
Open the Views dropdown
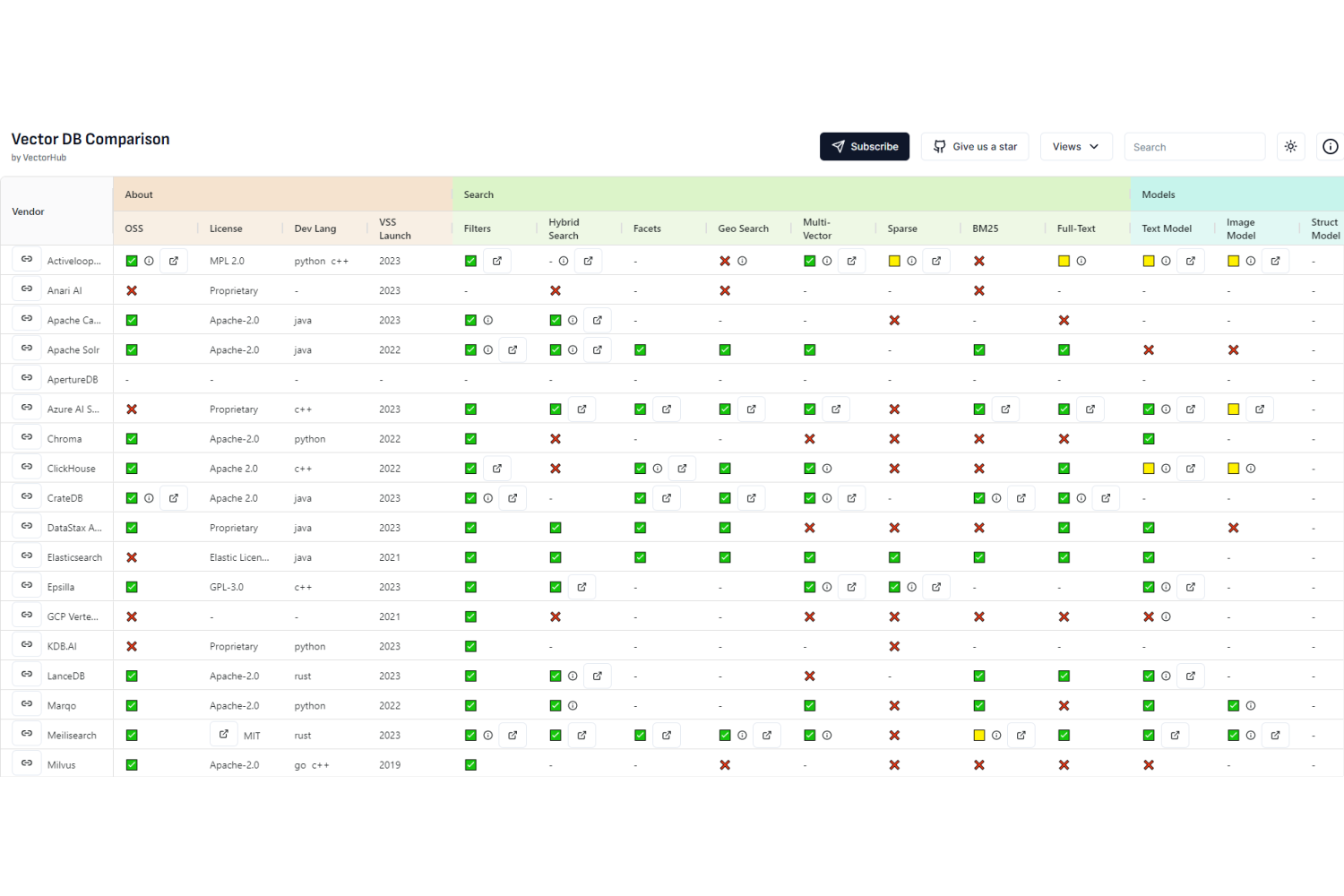tap(1076, 146)
